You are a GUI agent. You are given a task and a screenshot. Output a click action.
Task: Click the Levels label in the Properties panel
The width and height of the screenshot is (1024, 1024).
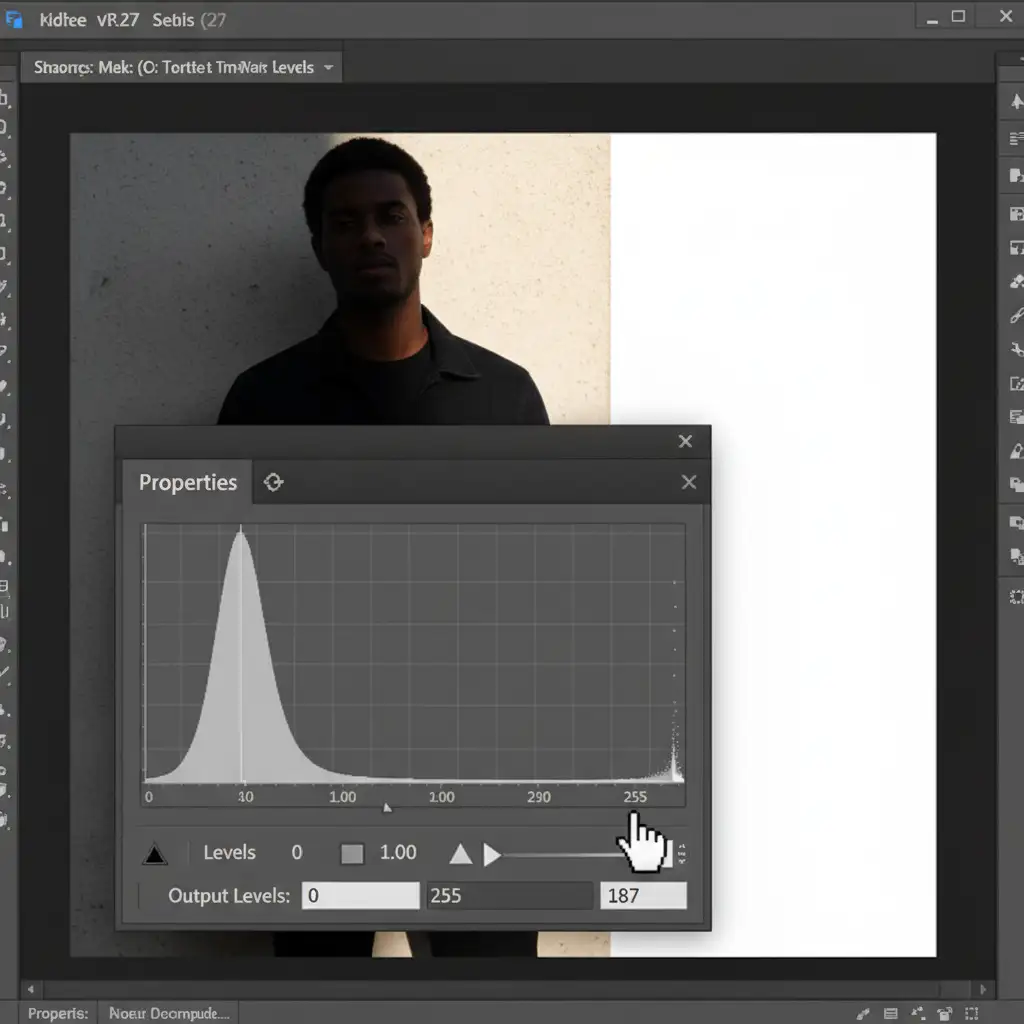(229, 853)
